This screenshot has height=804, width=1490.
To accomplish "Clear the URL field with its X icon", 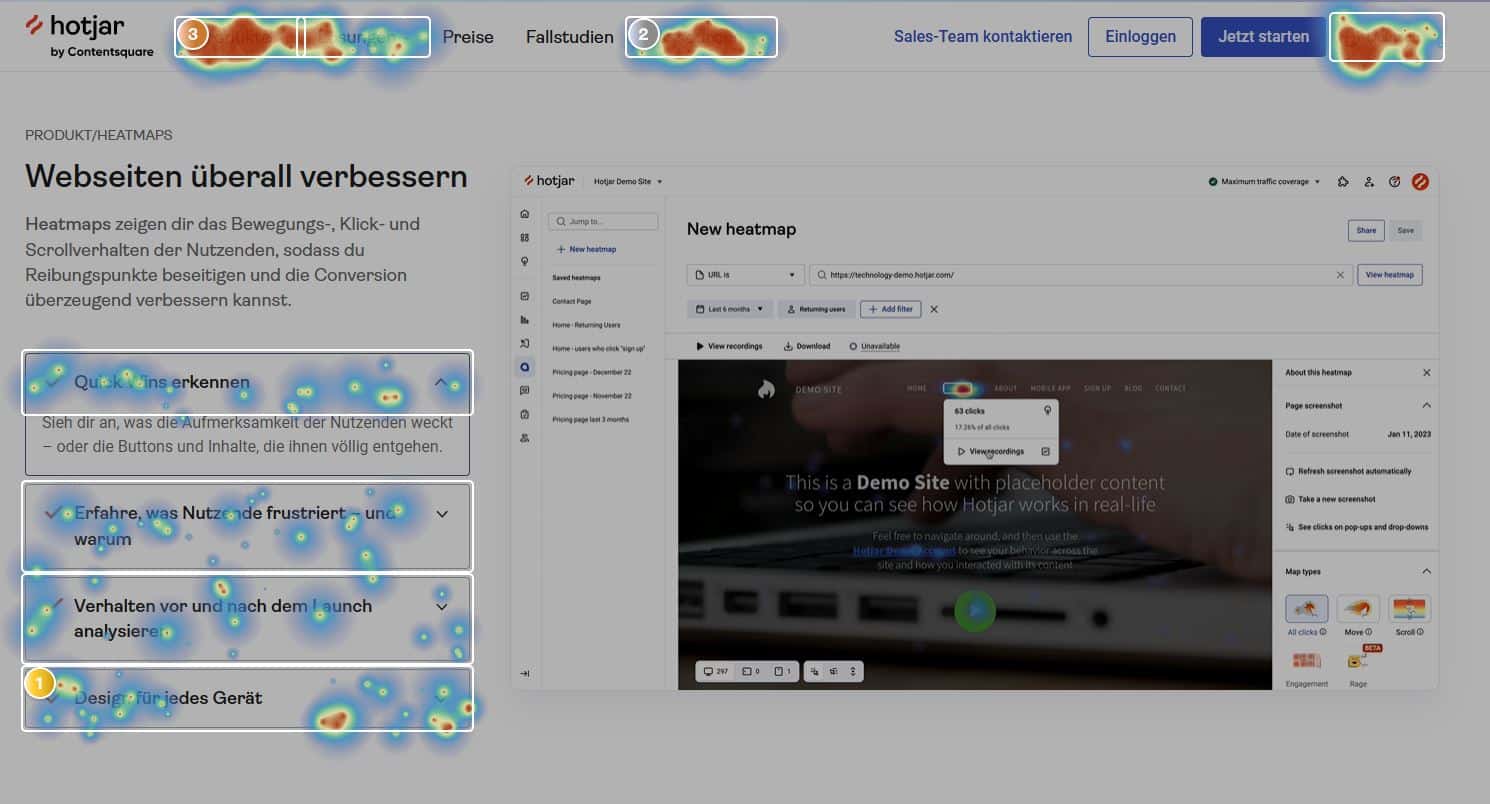I will 1341,274.
